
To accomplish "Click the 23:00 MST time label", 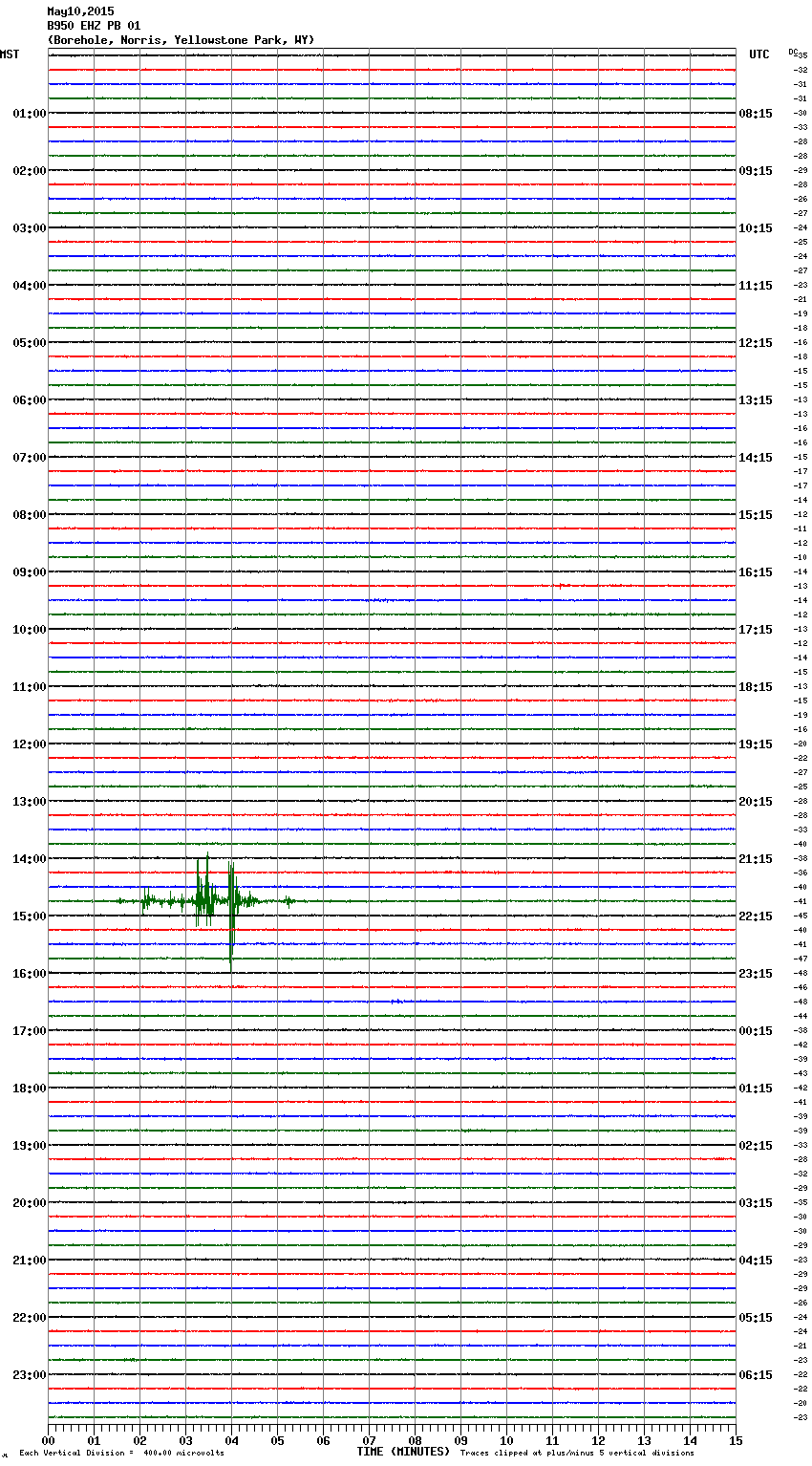I will (29, 1375).
